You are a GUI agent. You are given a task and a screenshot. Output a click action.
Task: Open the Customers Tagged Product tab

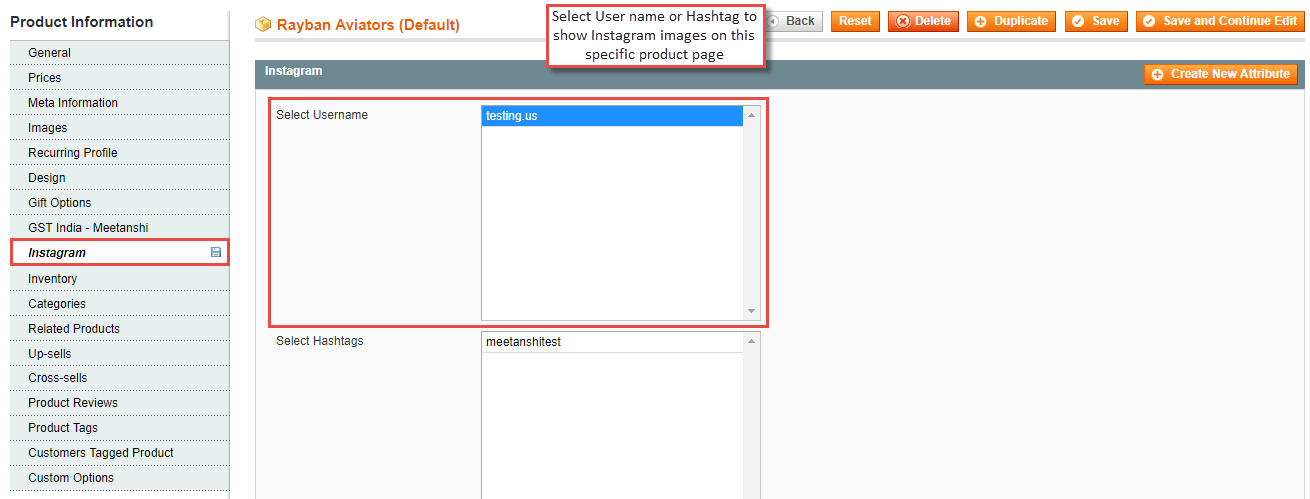click(119, 453)
